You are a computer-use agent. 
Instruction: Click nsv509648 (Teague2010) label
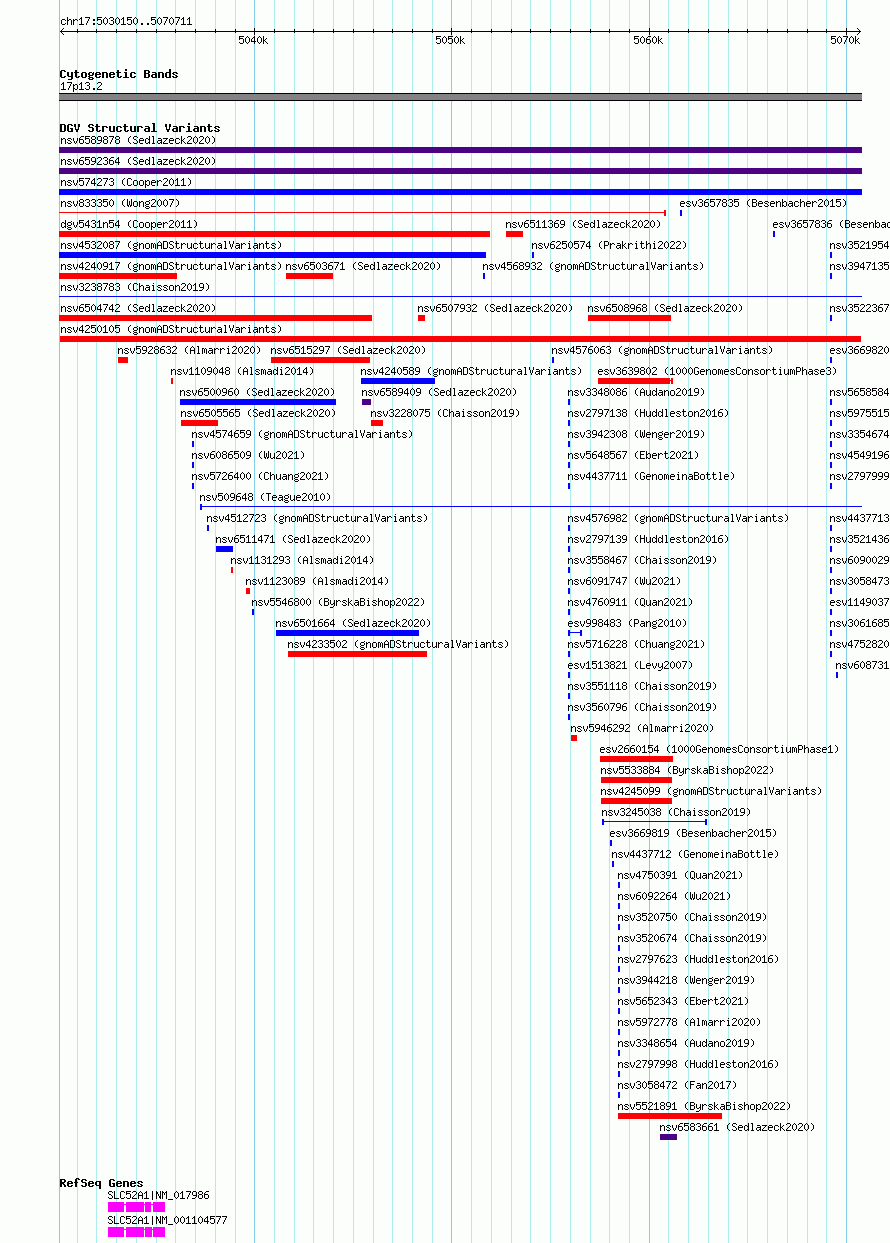265,497
